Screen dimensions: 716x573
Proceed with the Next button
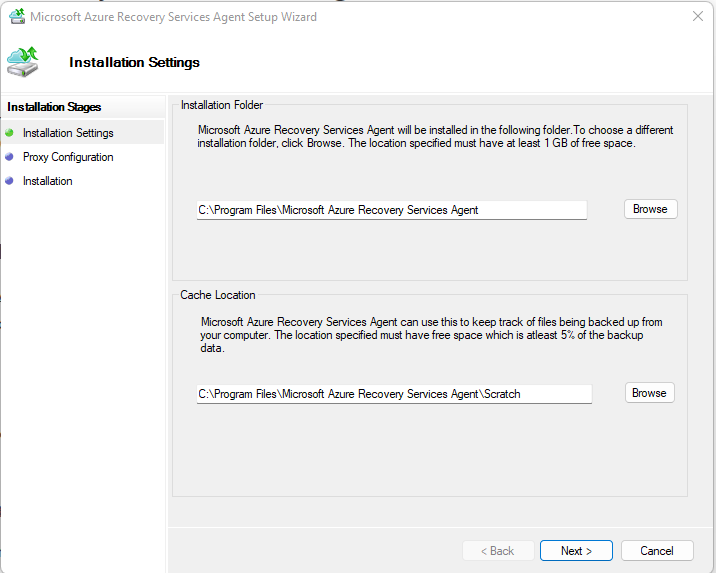click(576, 551)
